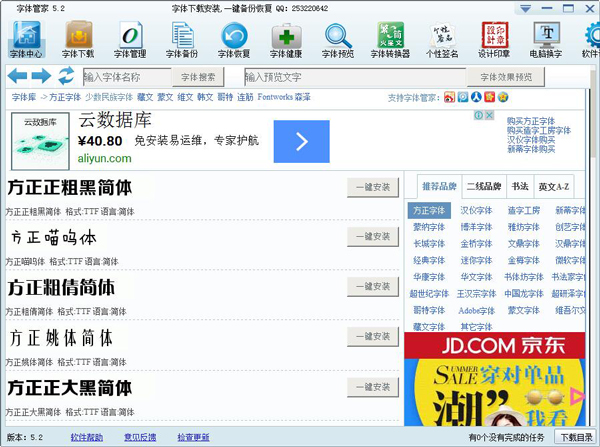This screenshot has width=600, height=447.
Task: Open the 购买方正字体 link
Action: point(531,121)
